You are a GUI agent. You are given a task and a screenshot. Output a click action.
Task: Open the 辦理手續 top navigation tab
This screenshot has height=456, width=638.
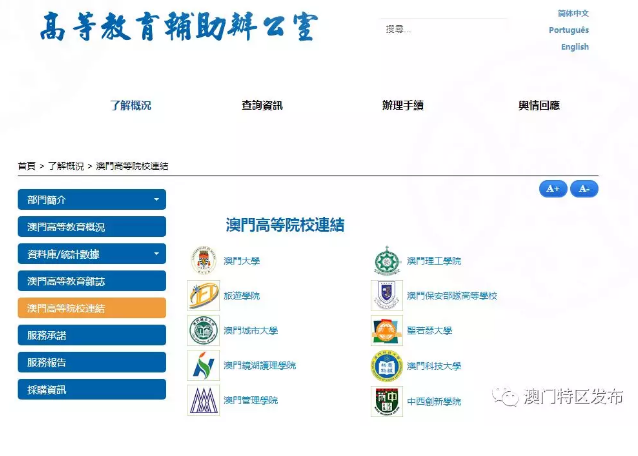tap(403, 105)
